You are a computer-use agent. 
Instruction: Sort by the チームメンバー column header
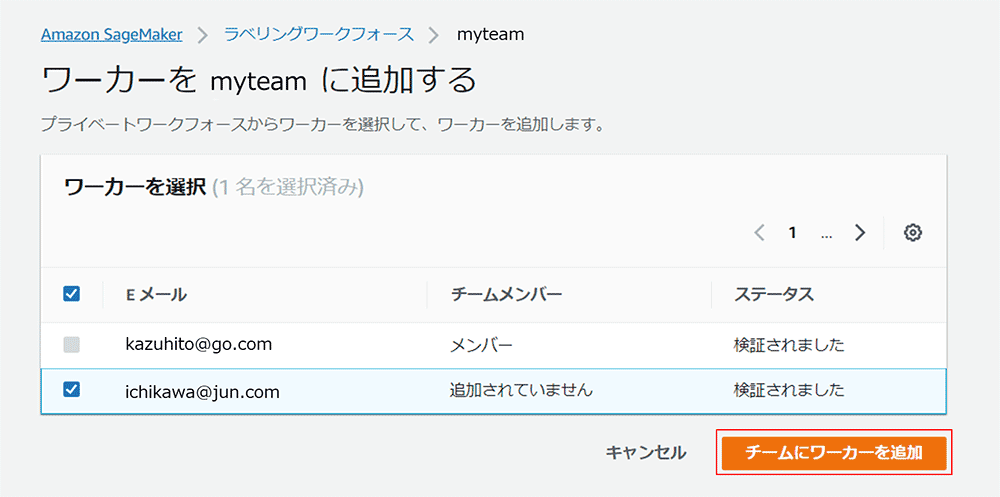click(506, 294)
